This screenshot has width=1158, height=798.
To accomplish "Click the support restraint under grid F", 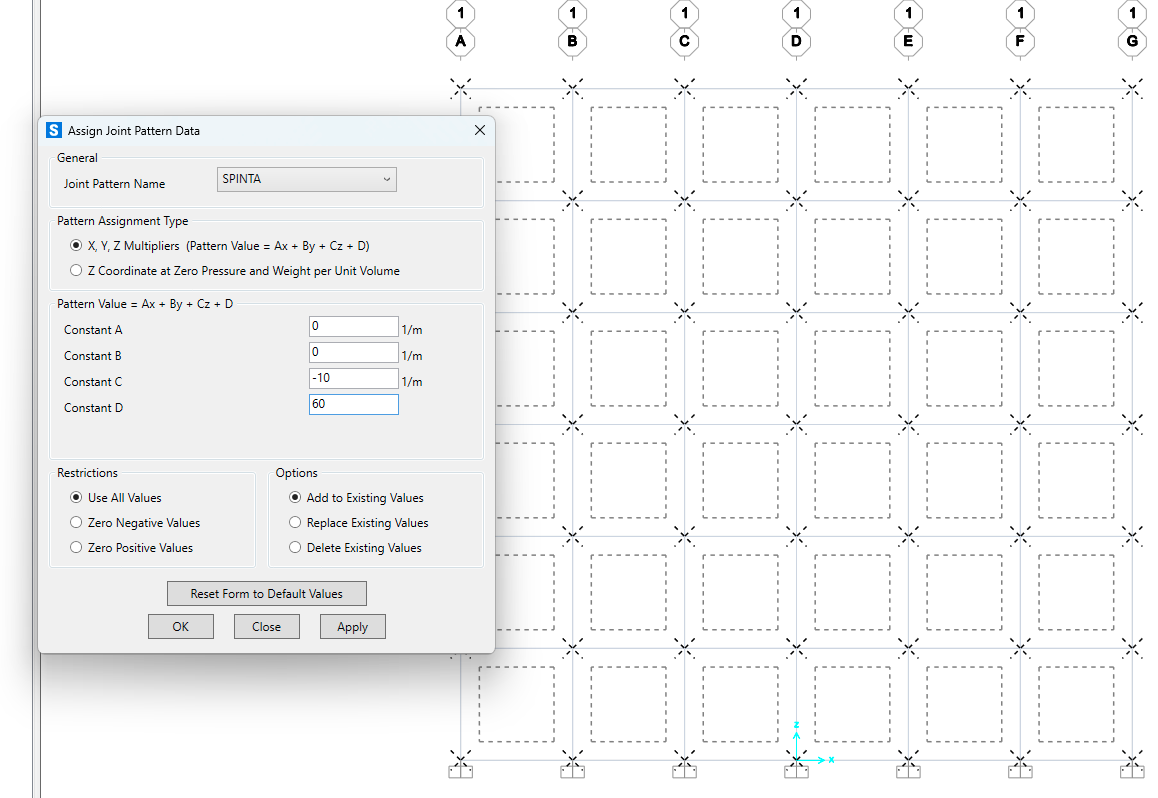I will (1020, 770).
